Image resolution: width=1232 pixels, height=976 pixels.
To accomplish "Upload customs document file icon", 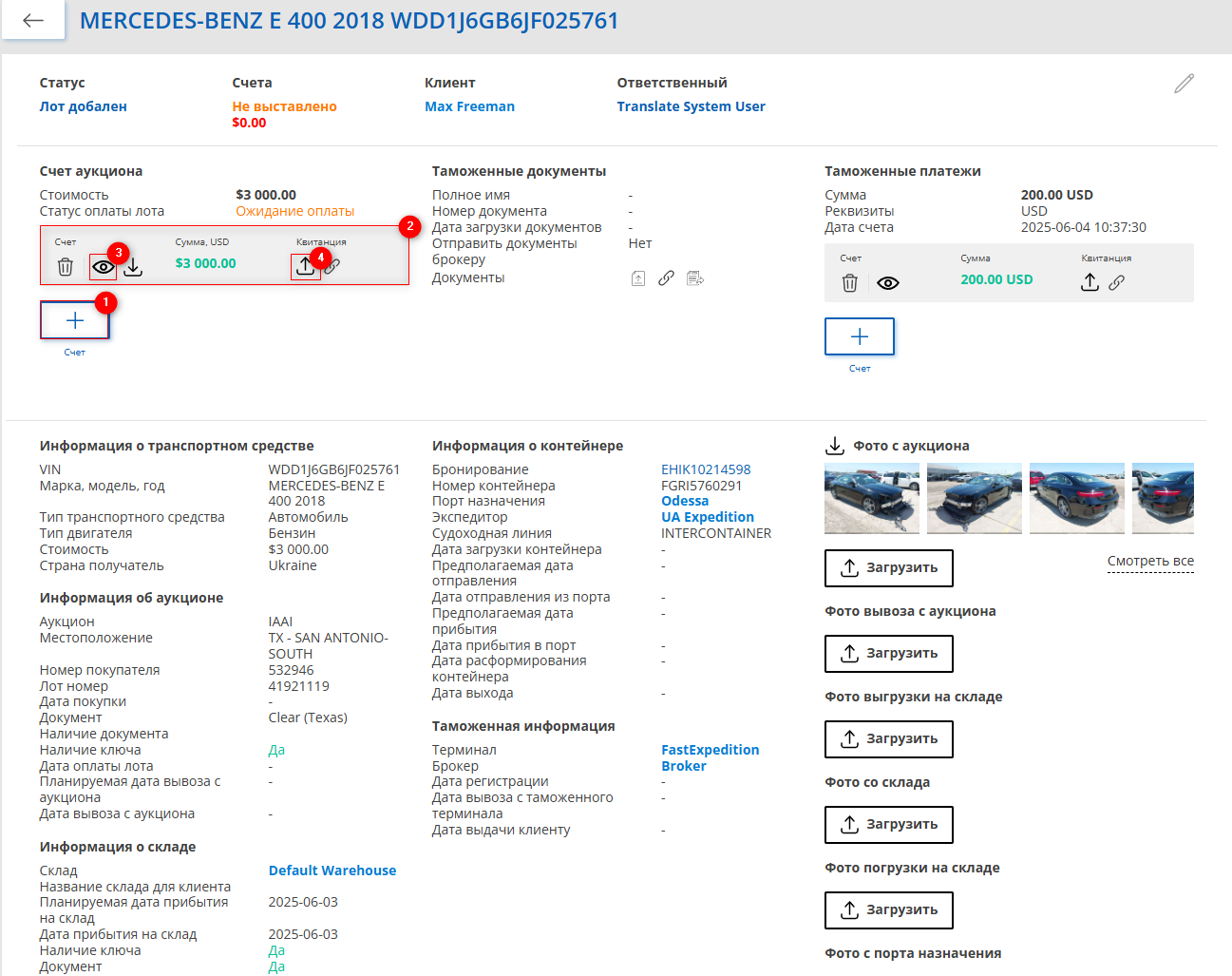I will click(638, 278).
